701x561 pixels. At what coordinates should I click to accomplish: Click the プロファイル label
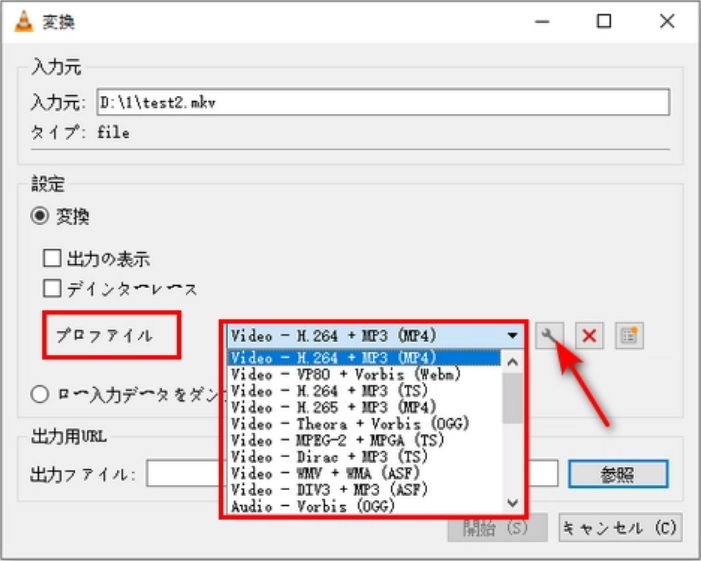pyautogui.click(x=105, y=335)
